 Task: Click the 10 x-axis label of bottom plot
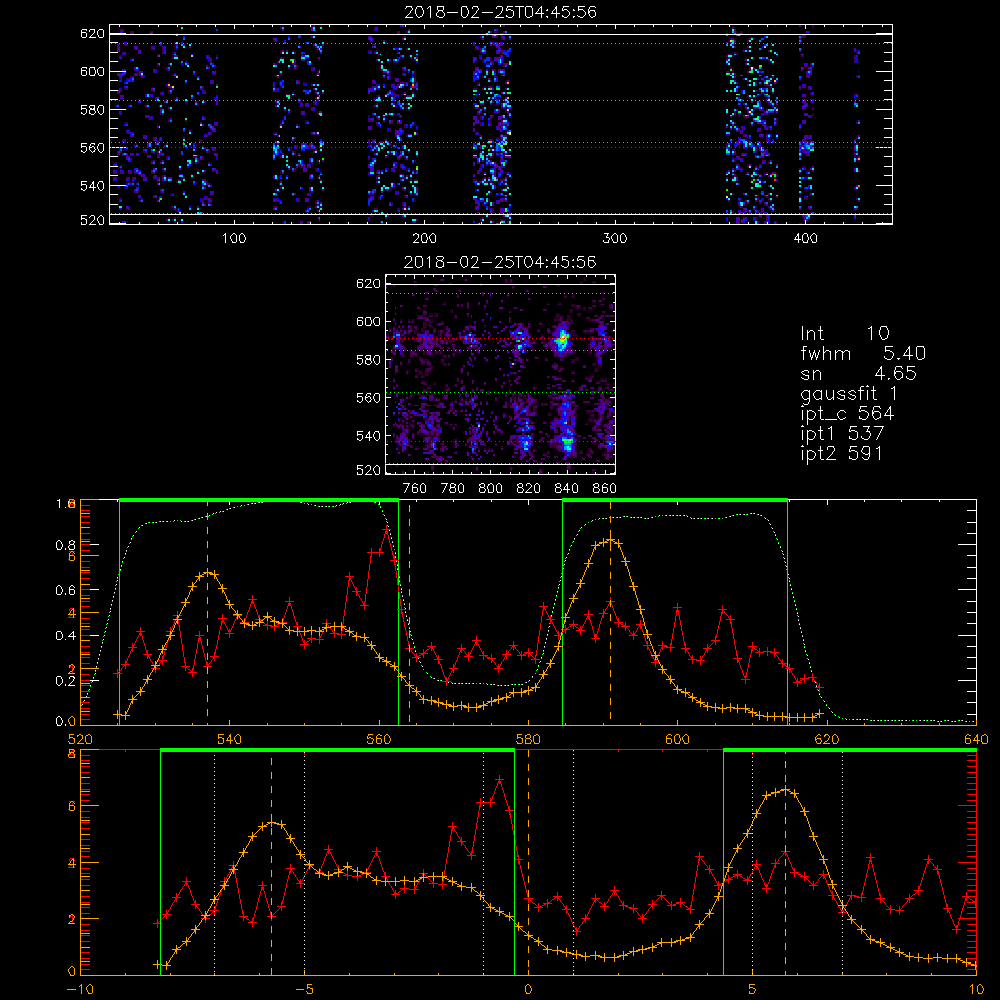(x=976, y=990)
